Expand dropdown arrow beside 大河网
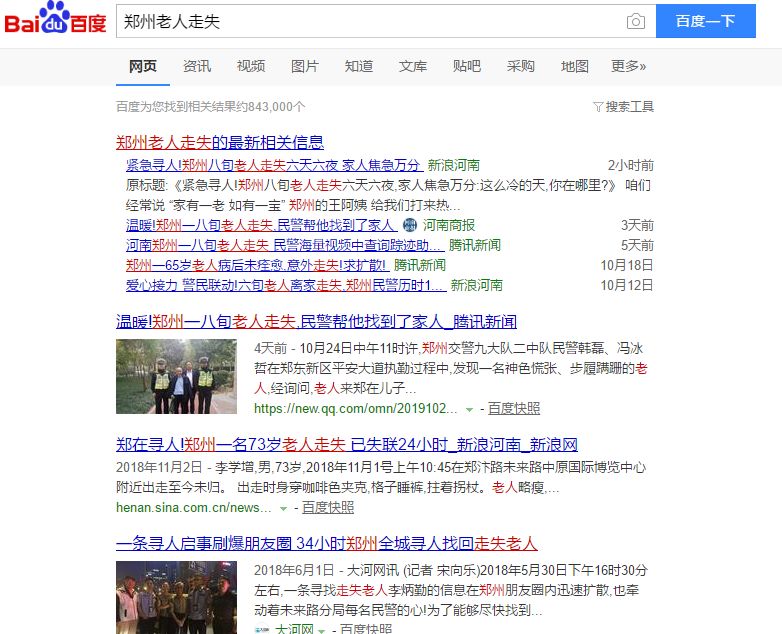Viewport: 782px width, 634px height. 322,631
